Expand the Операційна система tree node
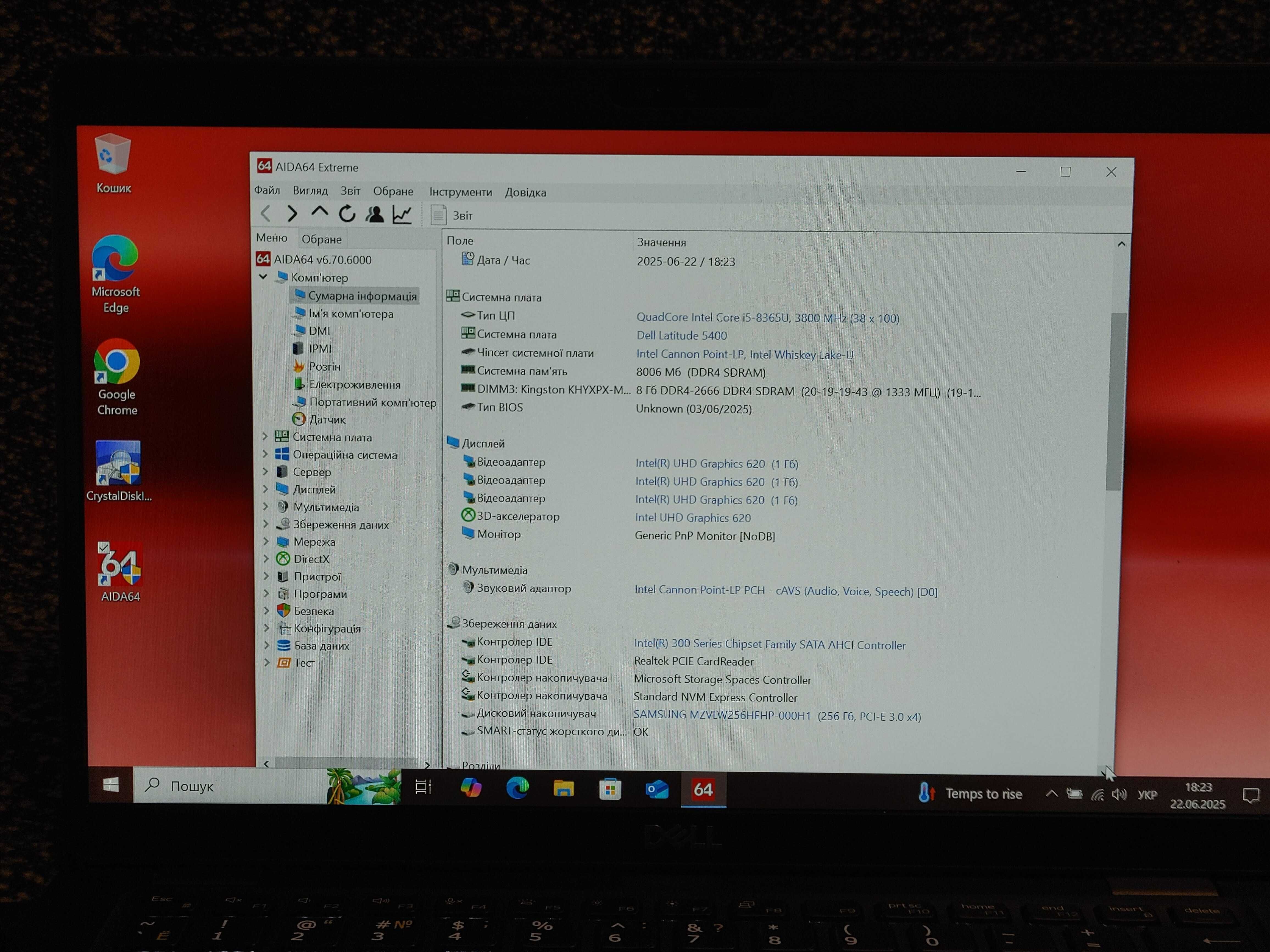 click(265, 454)
